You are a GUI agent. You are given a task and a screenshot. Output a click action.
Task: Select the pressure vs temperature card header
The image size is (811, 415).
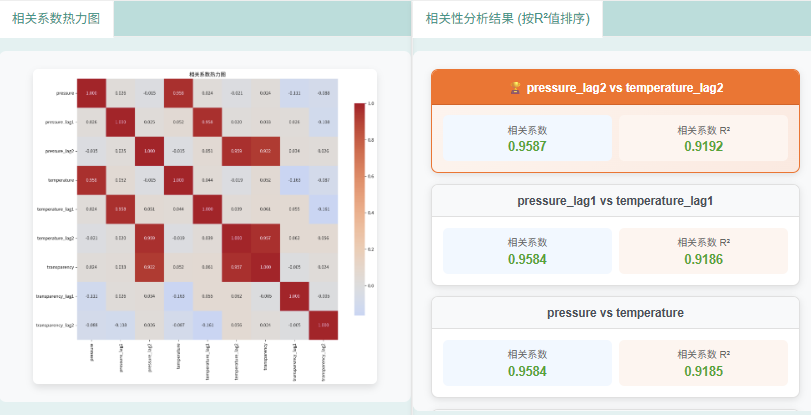(615, 313)
